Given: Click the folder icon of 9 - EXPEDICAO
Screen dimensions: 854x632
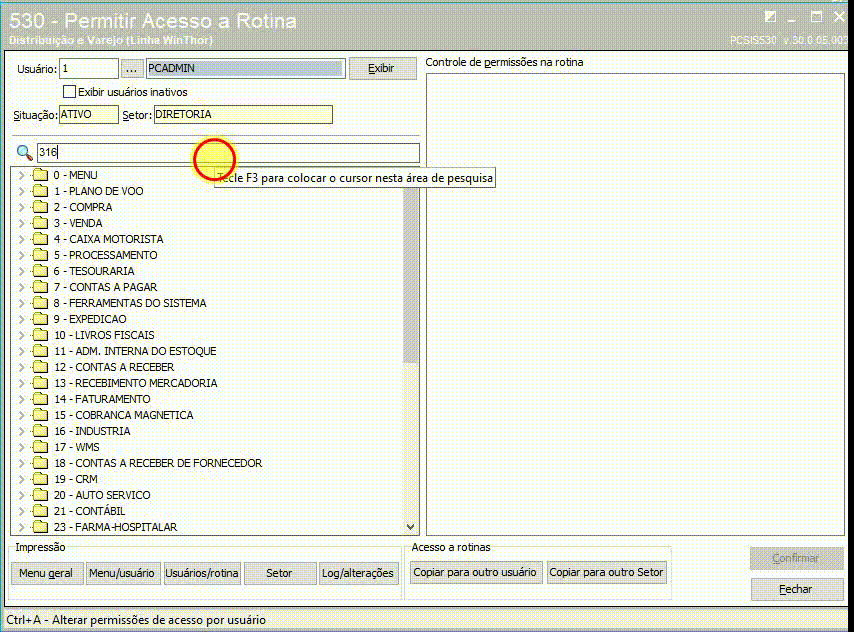Looking at the screenshot, I should tap(40, 319).
